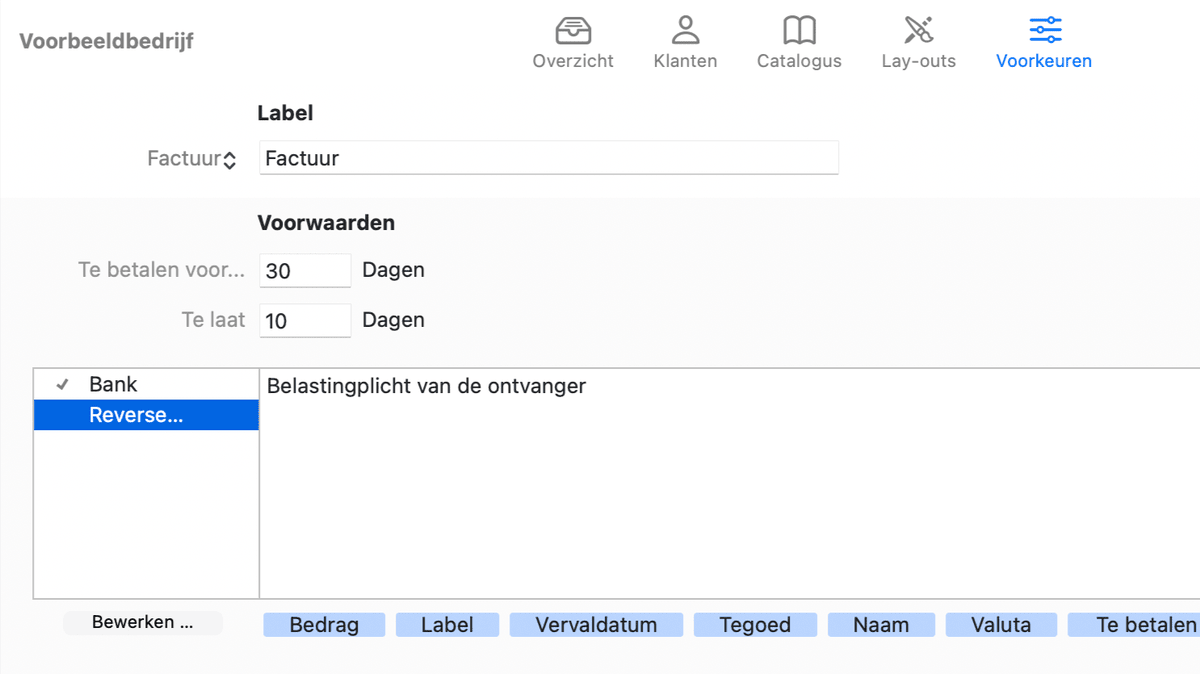Open Lay-outs brush and pencil icon
Image resolution: width=1200 pixels, height=674 pixels.
pos(918,30)
